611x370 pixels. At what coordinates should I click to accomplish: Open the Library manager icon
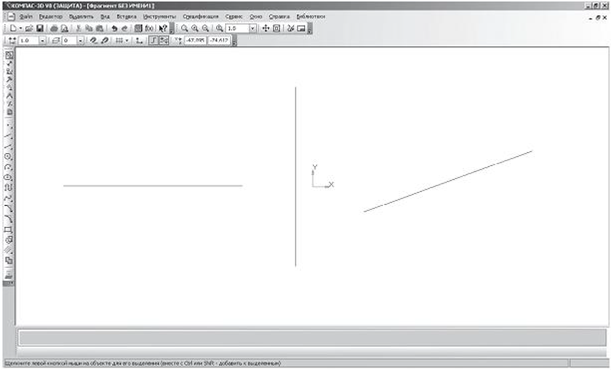[x=138, y=28]
